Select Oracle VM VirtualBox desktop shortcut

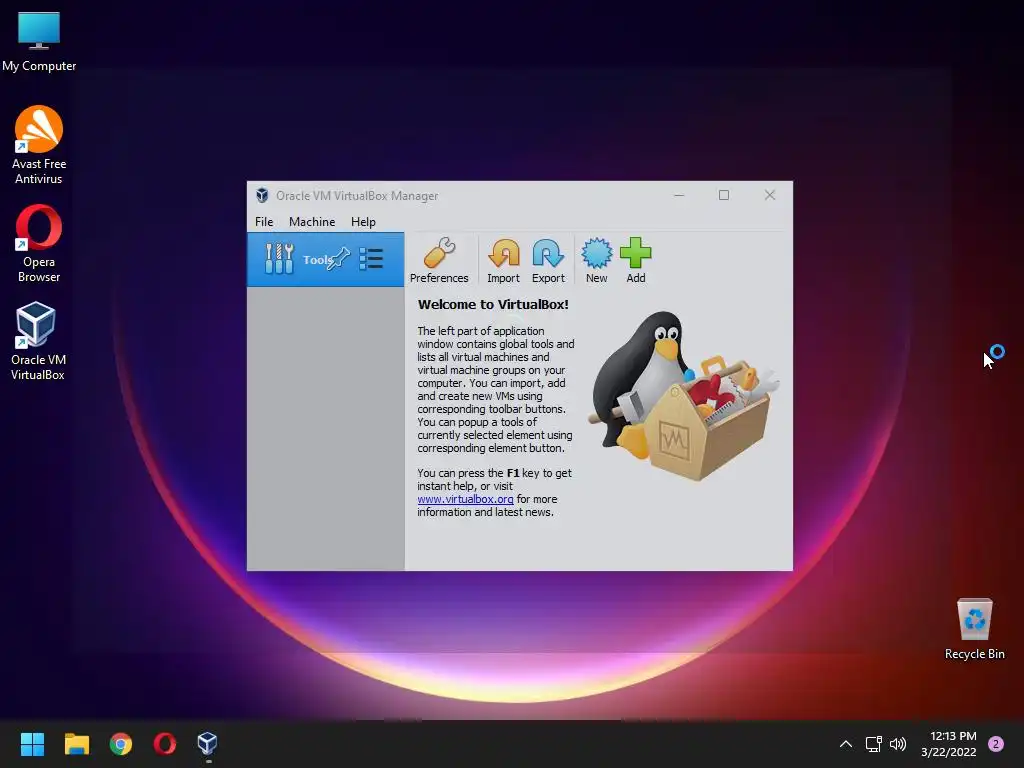[38, 341]
